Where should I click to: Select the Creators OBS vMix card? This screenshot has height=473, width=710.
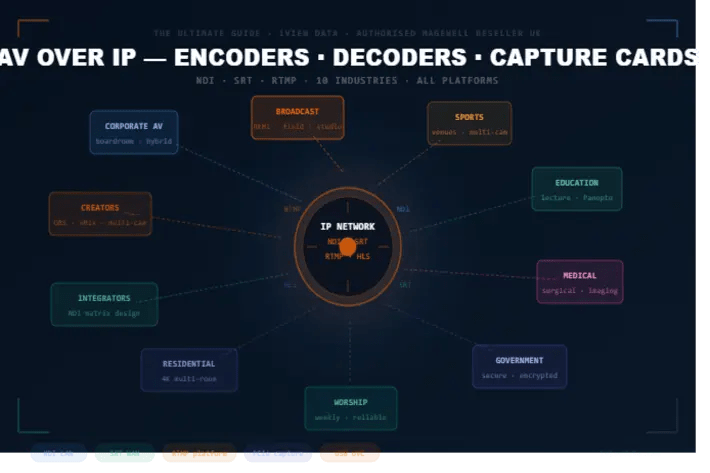pyautogui.click(x=100, y=214)
